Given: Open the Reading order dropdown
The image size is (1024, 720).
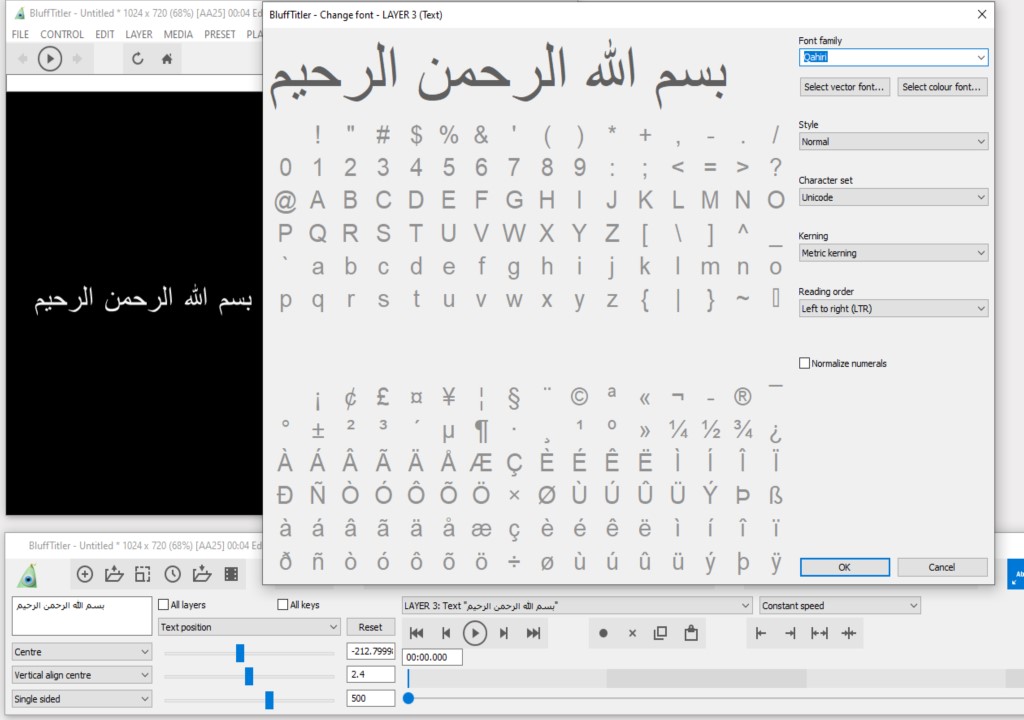Looking at the screenshot, I should click(893, 308).
